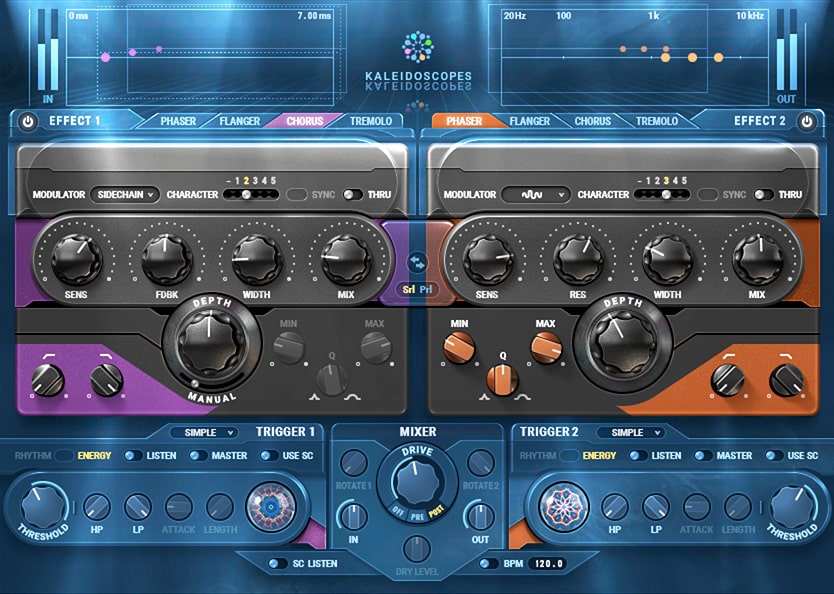This screenshot has height=594, width=834.
Task: Enable Trigger 2 Master
Action: [x=703, y=456]
